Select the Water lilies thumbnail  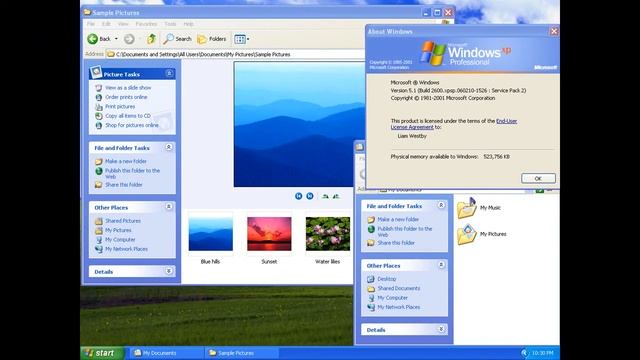tap(328, 234)
